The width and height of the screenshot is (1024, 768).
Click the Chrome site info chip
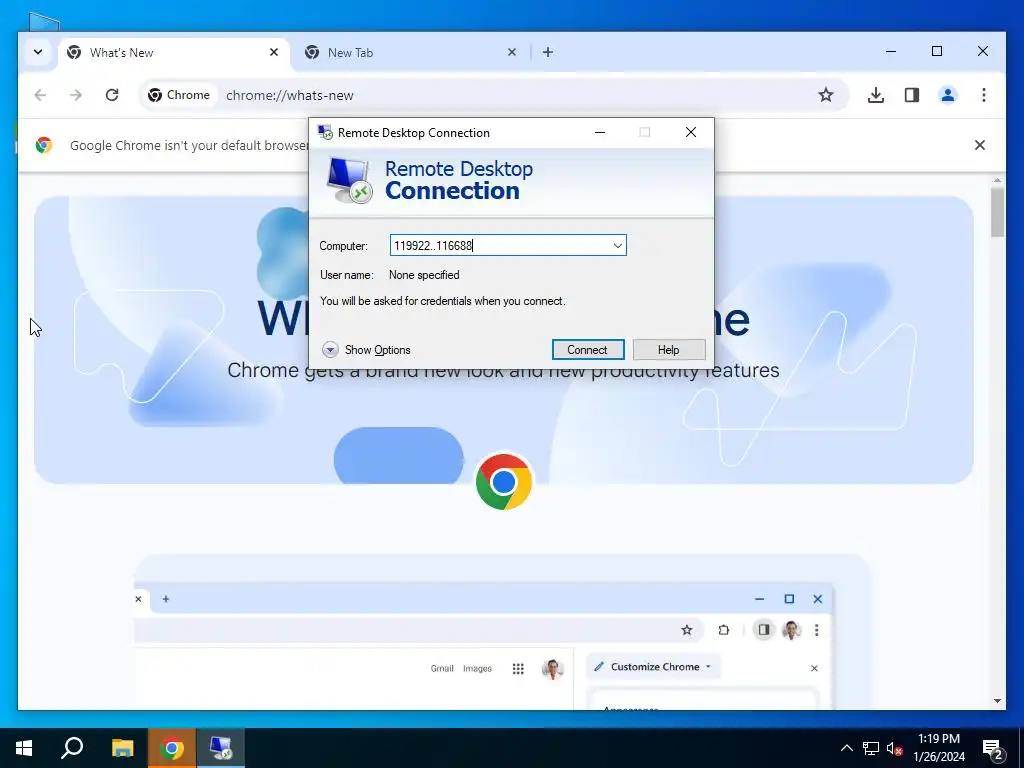coord(179,95)
